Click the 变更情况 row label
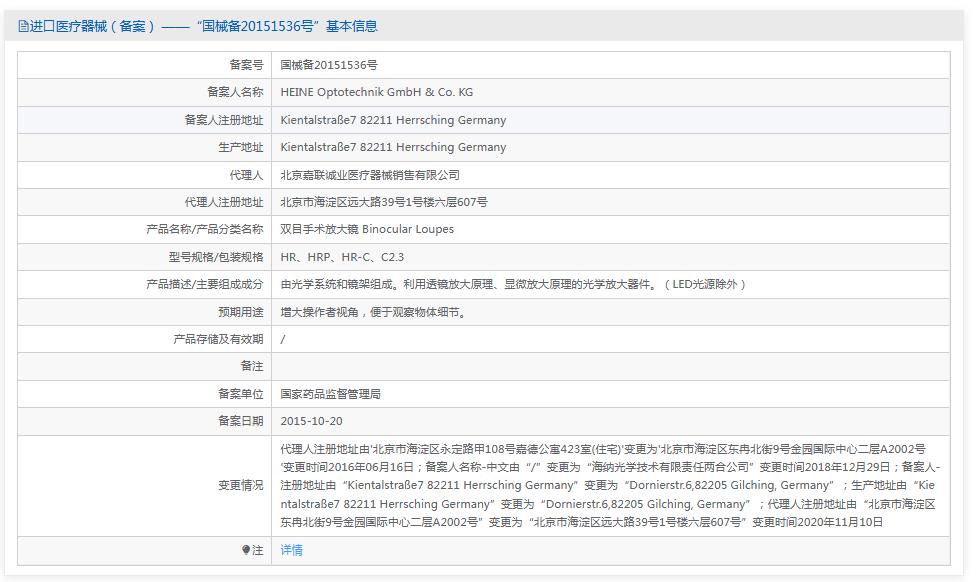 click(x=240, y=486)
